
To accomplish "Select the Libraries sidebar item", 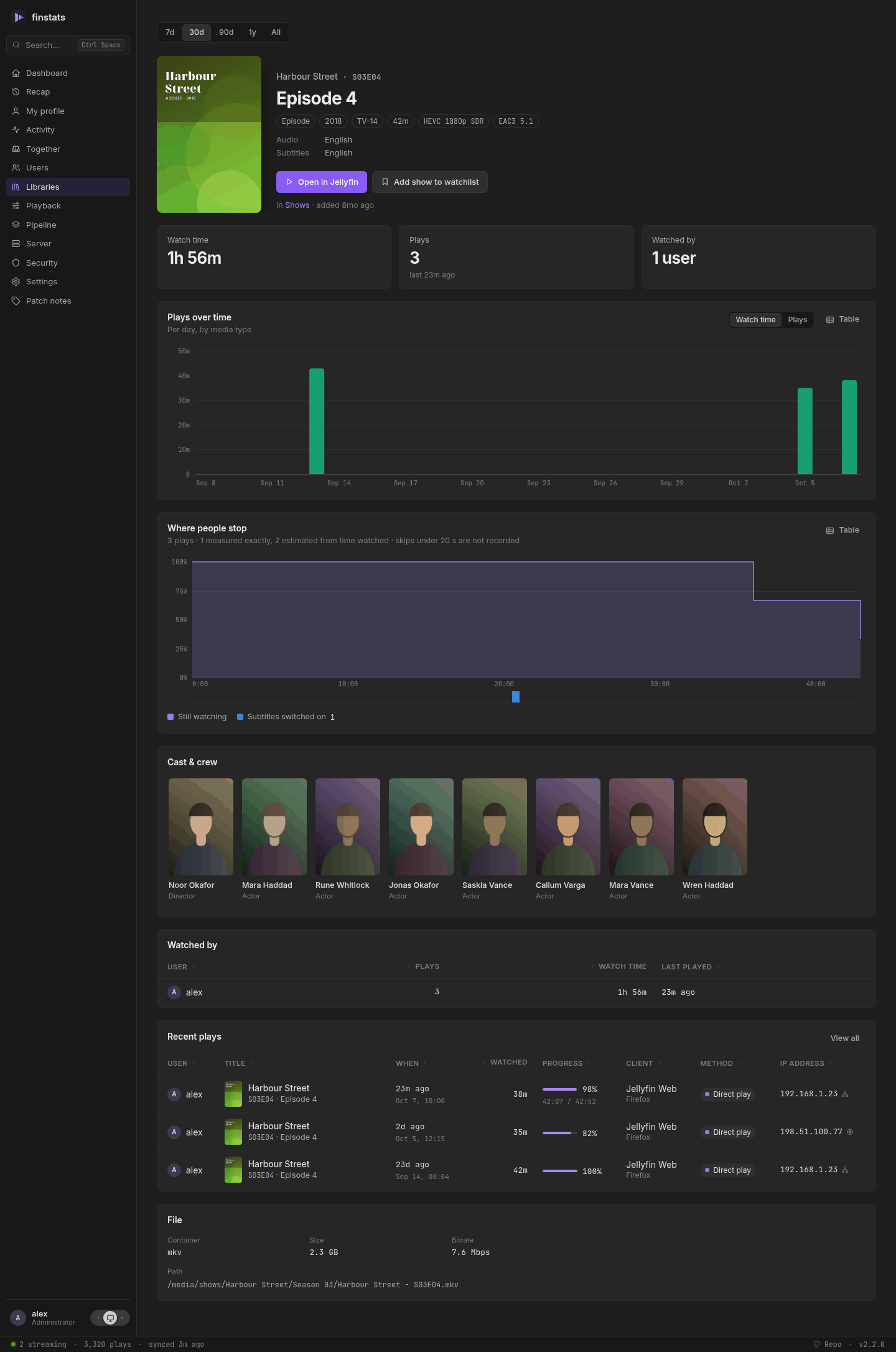I will pos(68,187).
